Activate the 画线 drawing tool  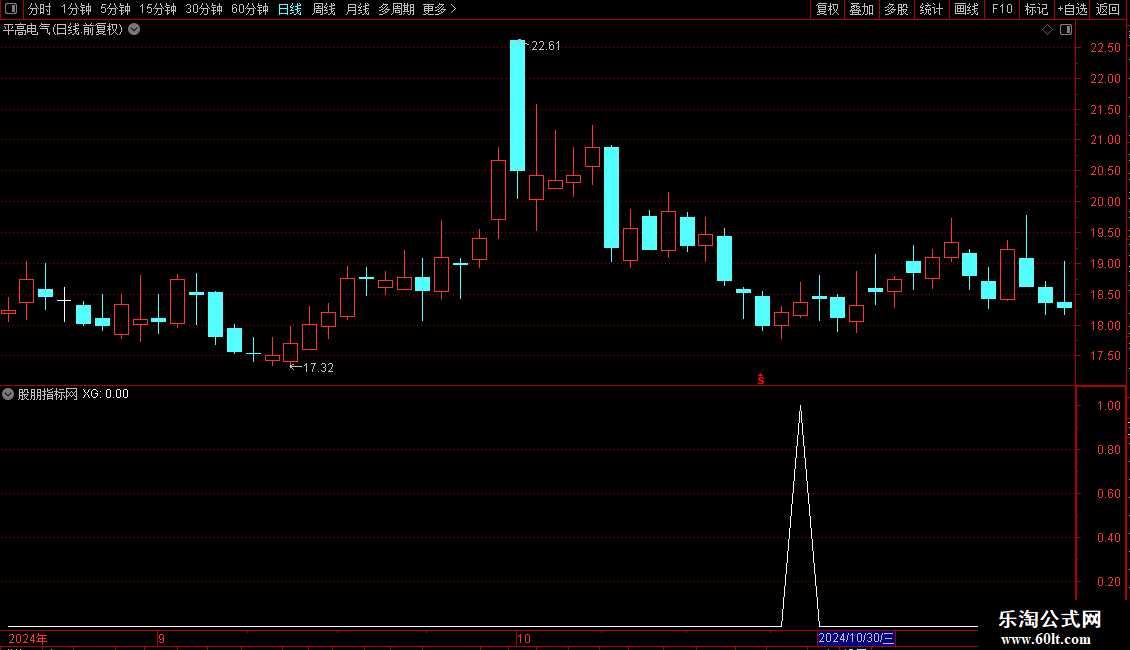(x=966, y=9)
